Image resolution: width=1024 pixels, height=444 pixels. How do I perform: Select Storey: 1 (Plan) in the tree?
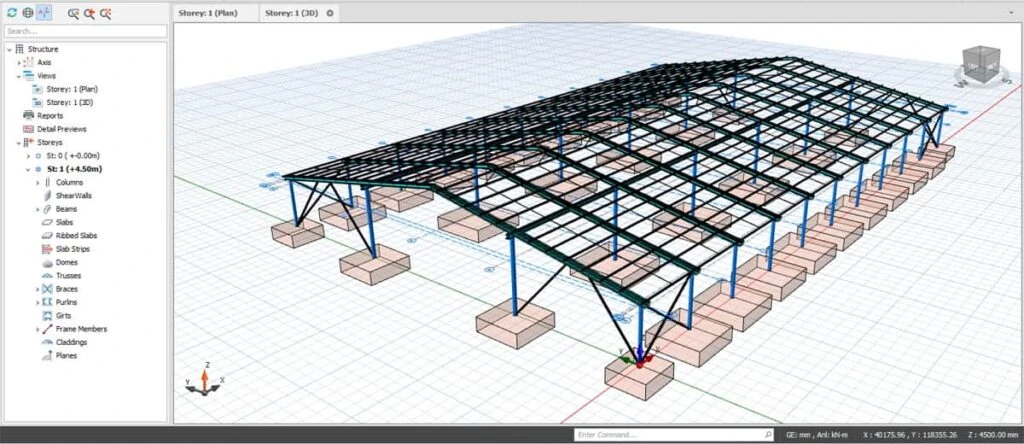[x=72, y=89]
